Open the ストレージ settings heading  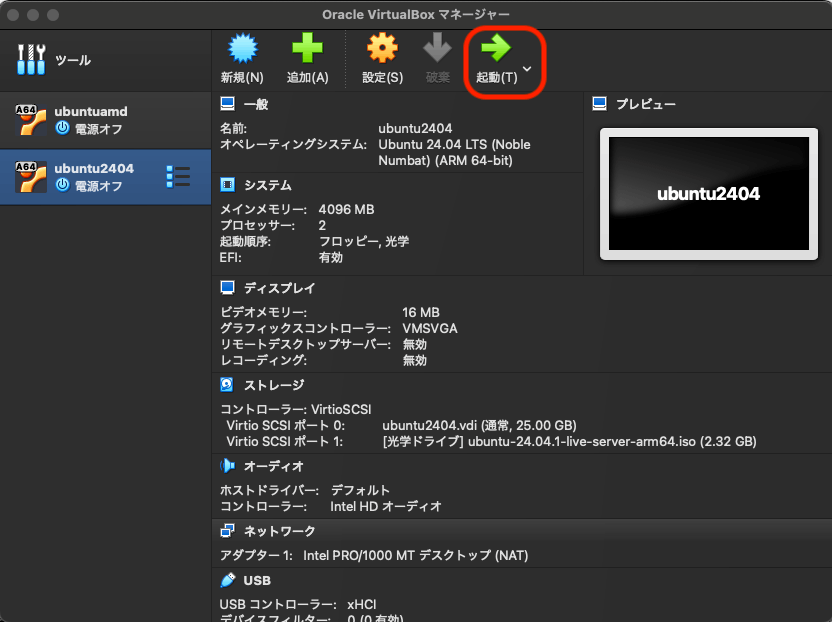[274, 385]
